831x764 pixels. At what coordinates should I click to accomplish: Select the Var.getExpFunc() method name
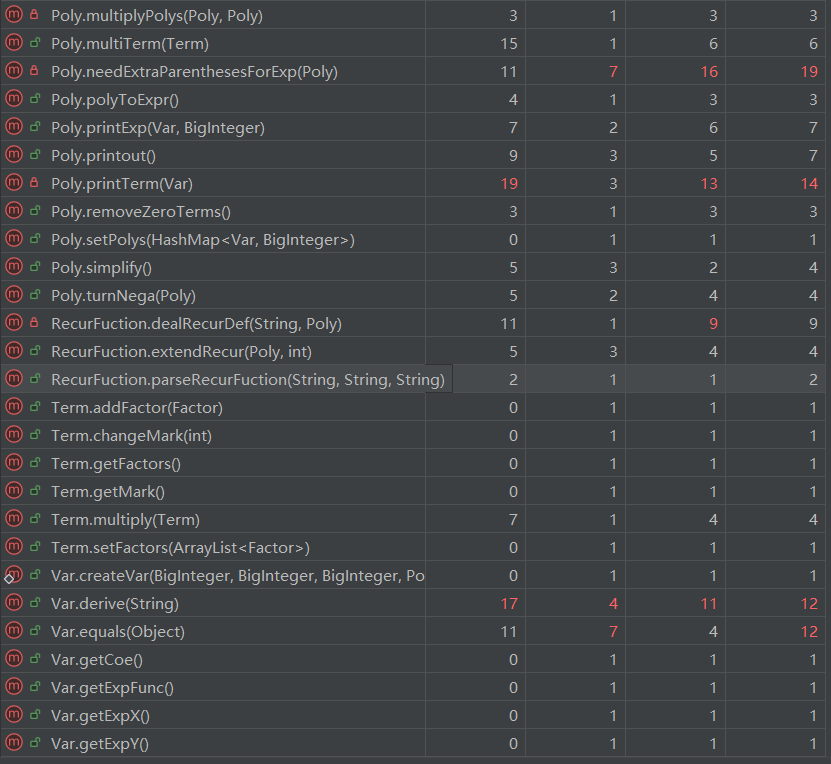112,688
